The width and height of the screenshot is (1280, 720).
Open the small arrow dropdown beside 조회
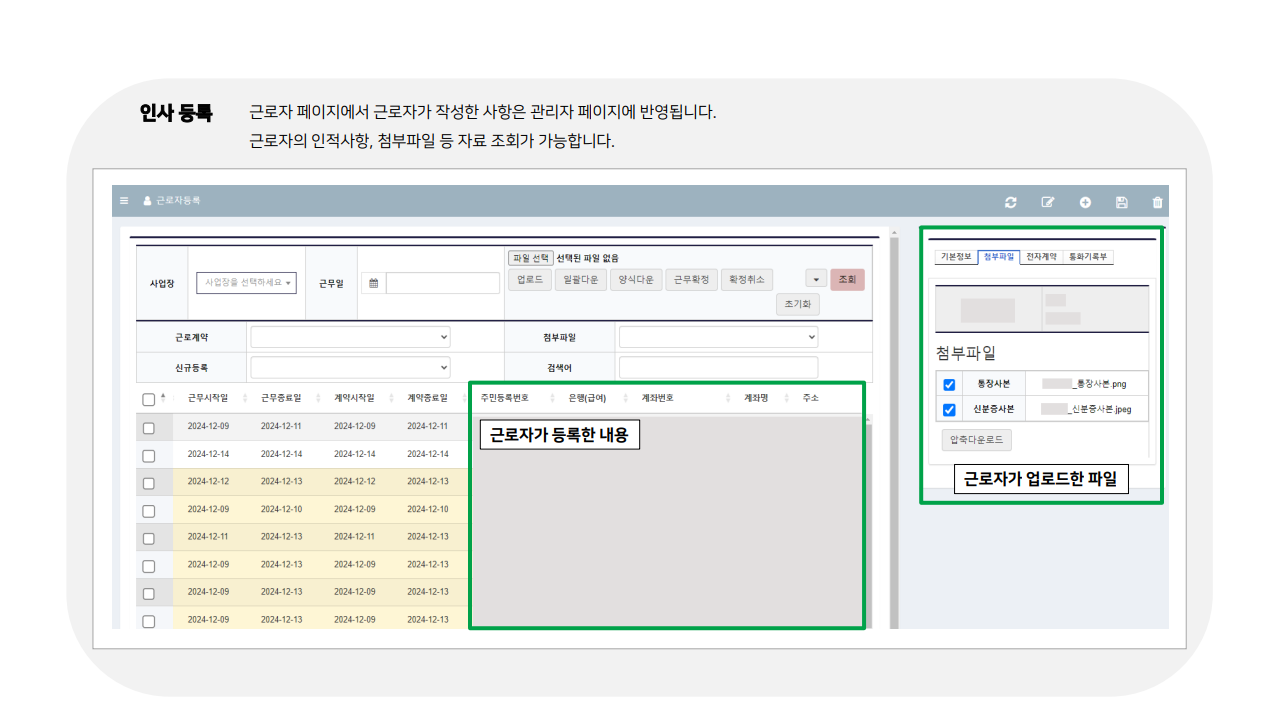(x=815, y=279)
